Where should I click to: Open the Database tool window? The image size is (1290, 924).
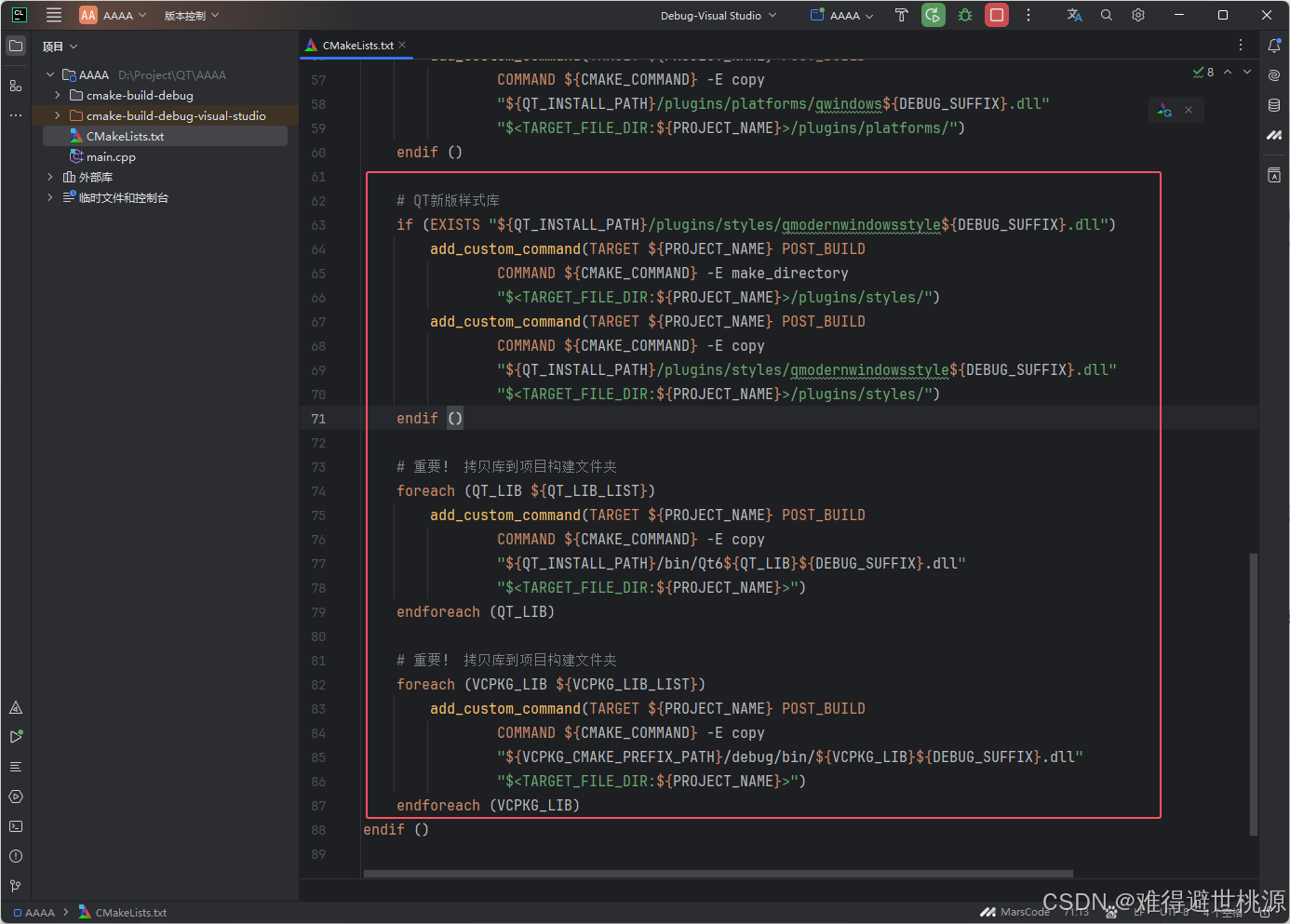tap(1274, 105)
